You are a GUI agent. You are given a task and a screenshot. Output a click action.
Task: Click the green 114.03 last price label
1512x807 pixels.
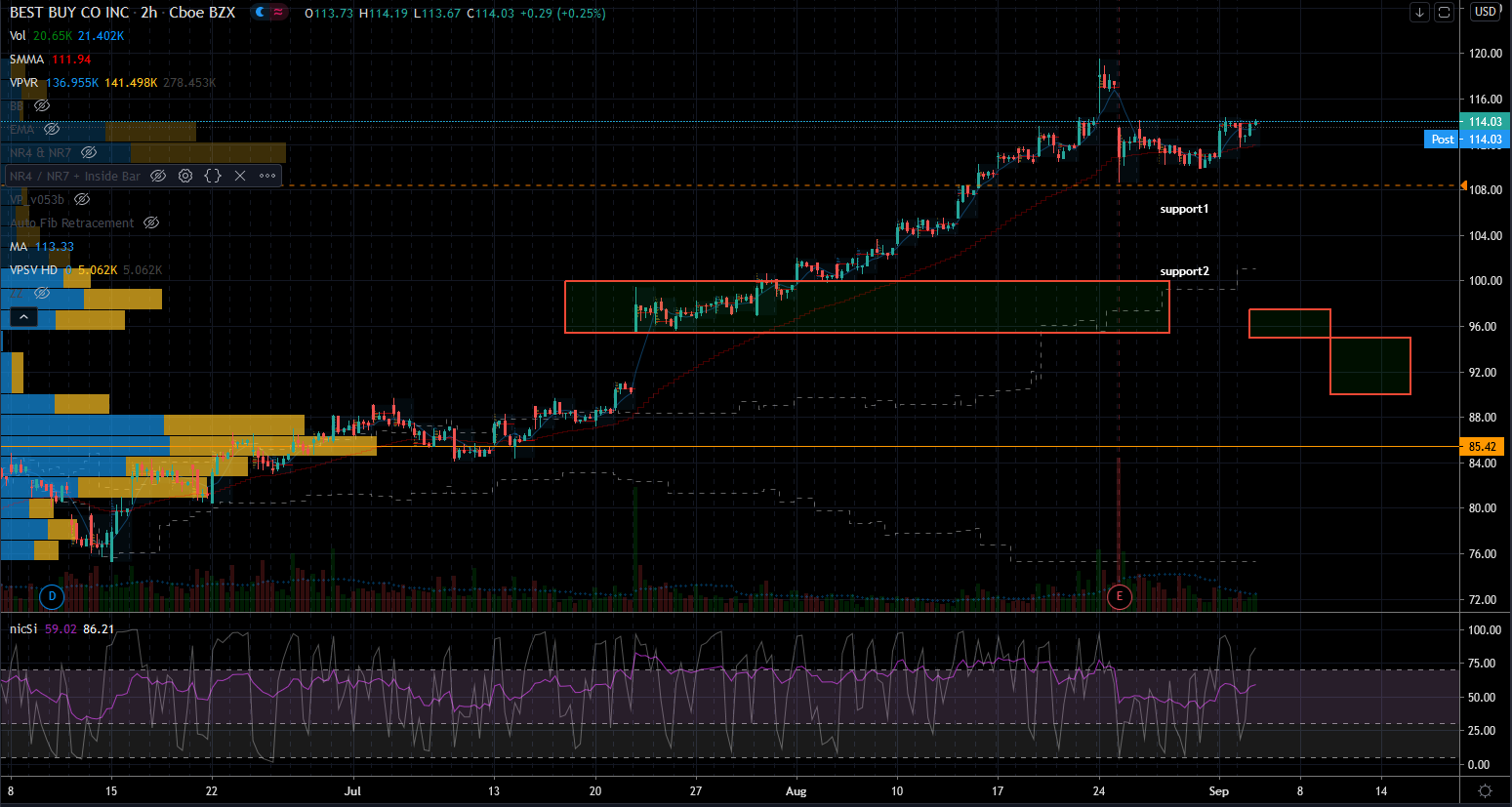click(x=1485, y=122)
